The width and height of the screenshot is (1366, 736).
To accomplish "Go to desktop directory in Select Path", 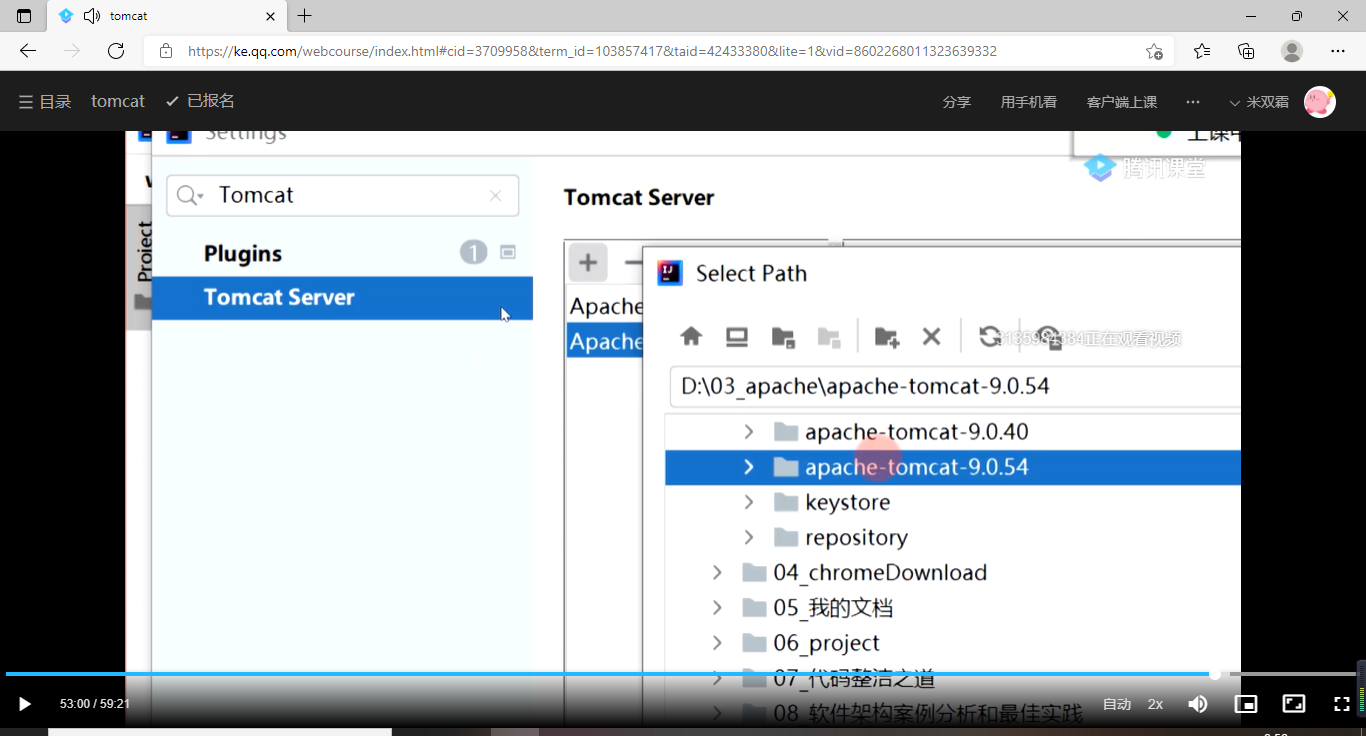I will [x=737, y=337].
